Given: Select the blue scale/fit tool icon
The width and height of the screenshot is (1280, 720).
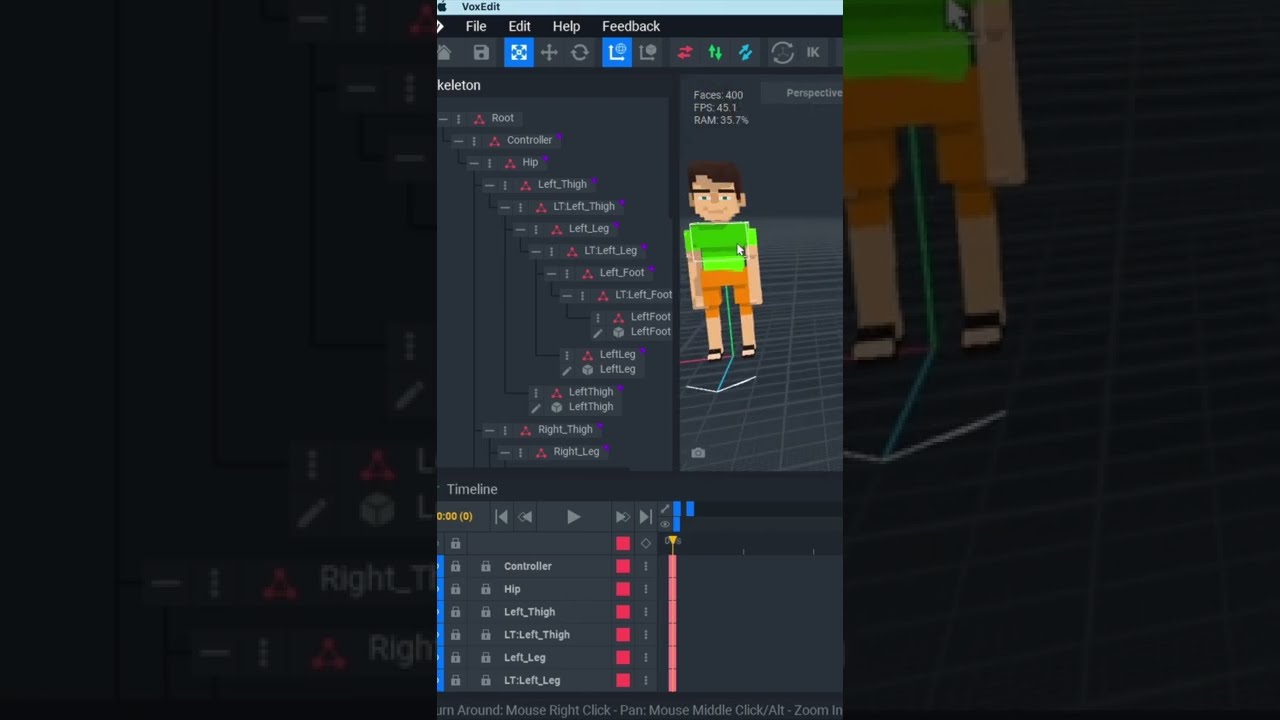Looking at the screenshot, I should (x=519, y=53).
